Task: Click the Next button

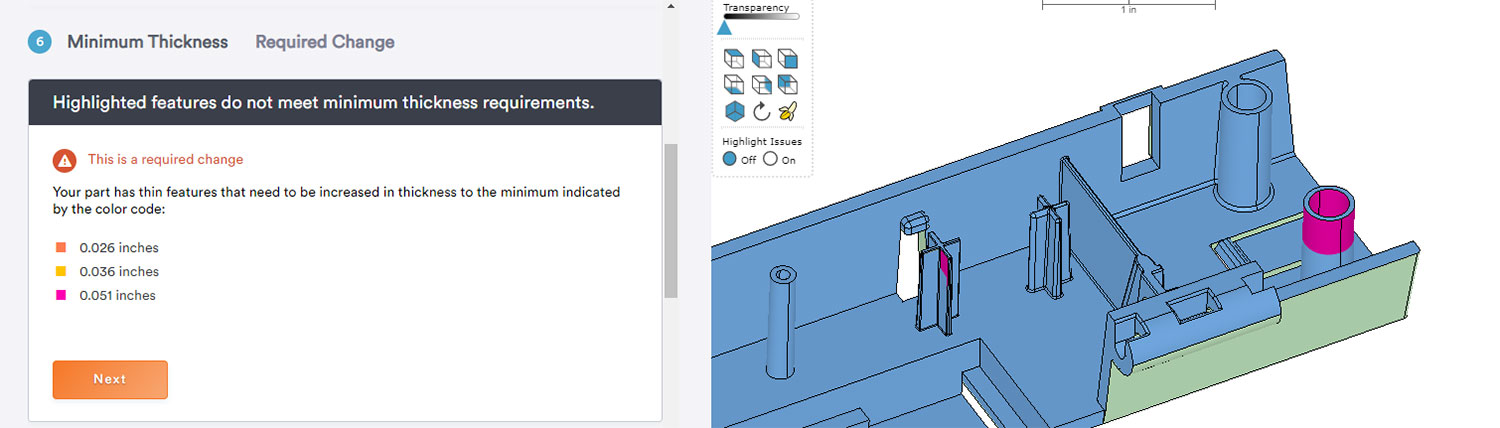Action: point(110,380)
